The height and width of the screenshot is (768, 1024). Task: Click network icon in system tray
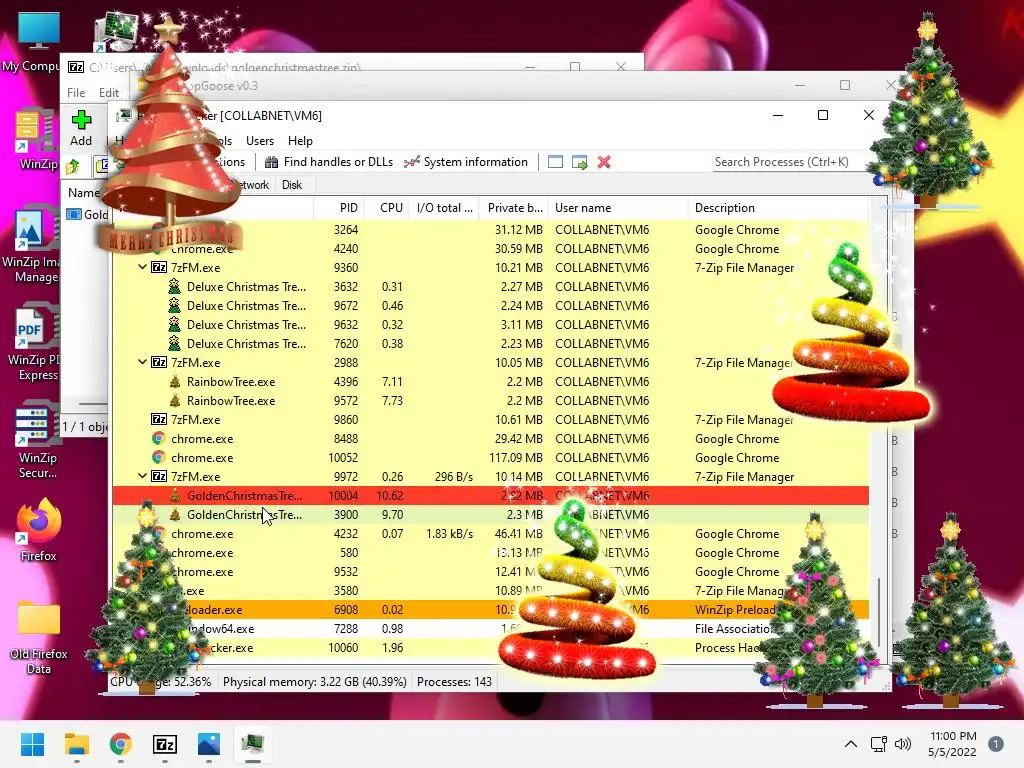[x=878, y=744]
